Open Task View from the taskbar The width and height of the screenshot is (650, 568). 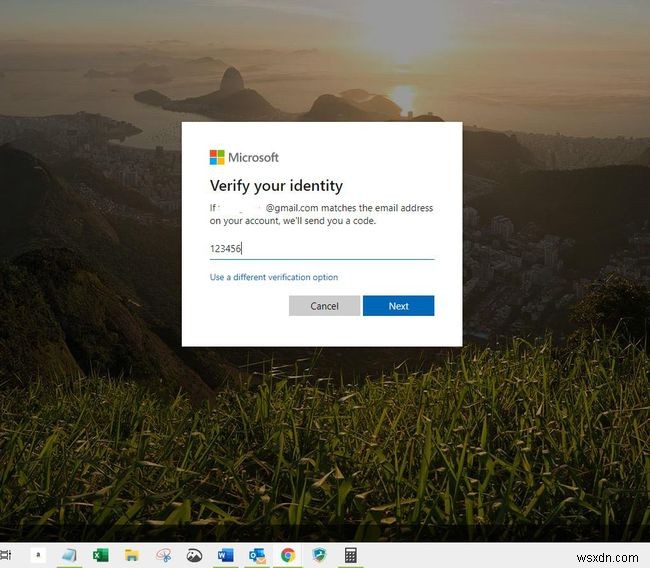pos(5,555)
